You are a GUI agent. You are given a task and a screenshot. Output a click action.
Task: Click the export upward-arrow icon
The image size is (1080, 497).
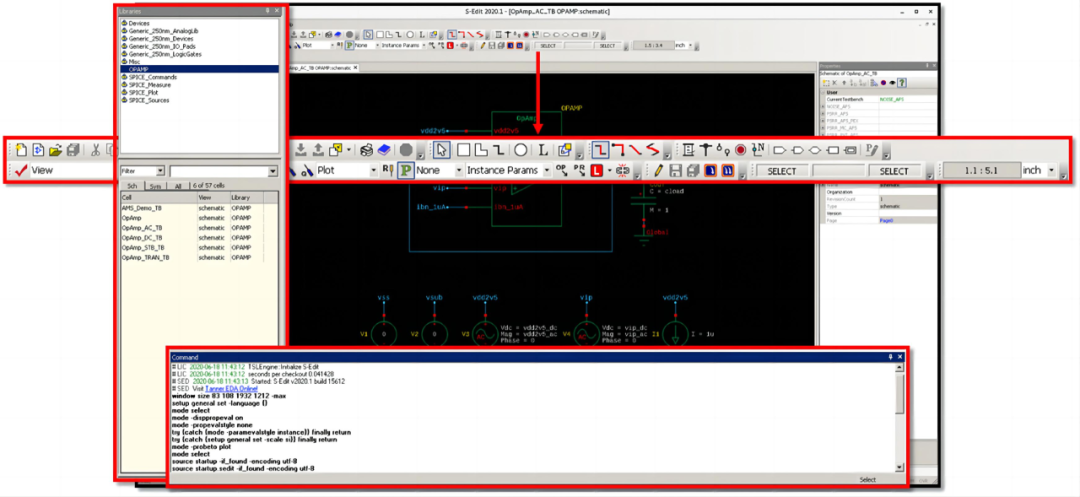(318, 149)
